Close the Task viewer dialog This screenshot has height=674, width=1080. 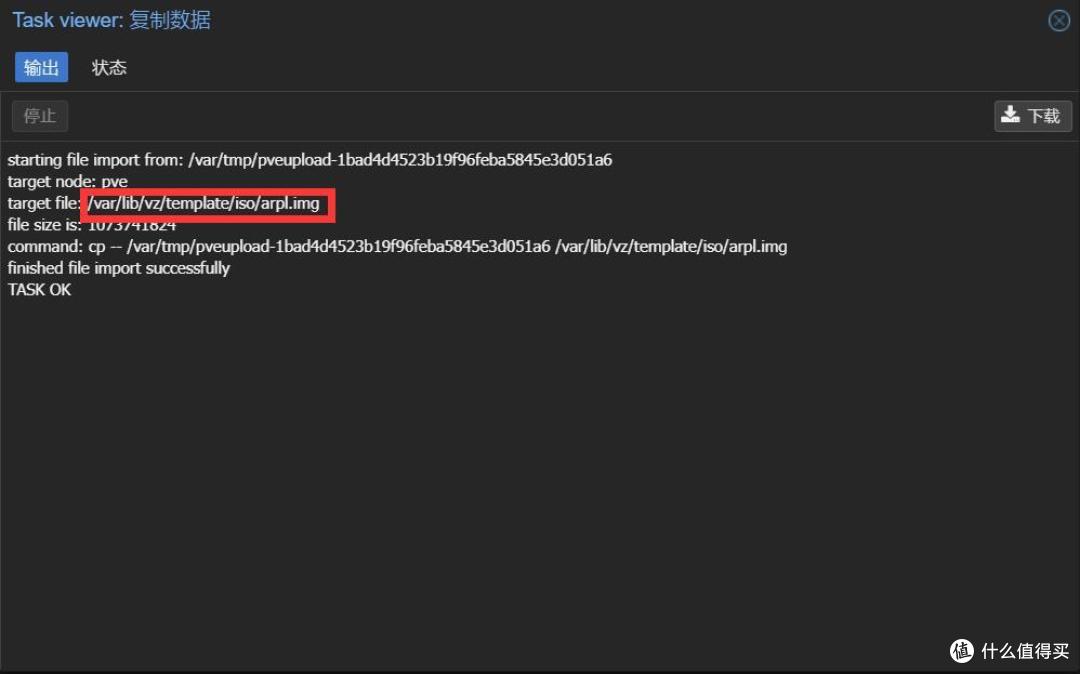click(x=1059, y=21)
